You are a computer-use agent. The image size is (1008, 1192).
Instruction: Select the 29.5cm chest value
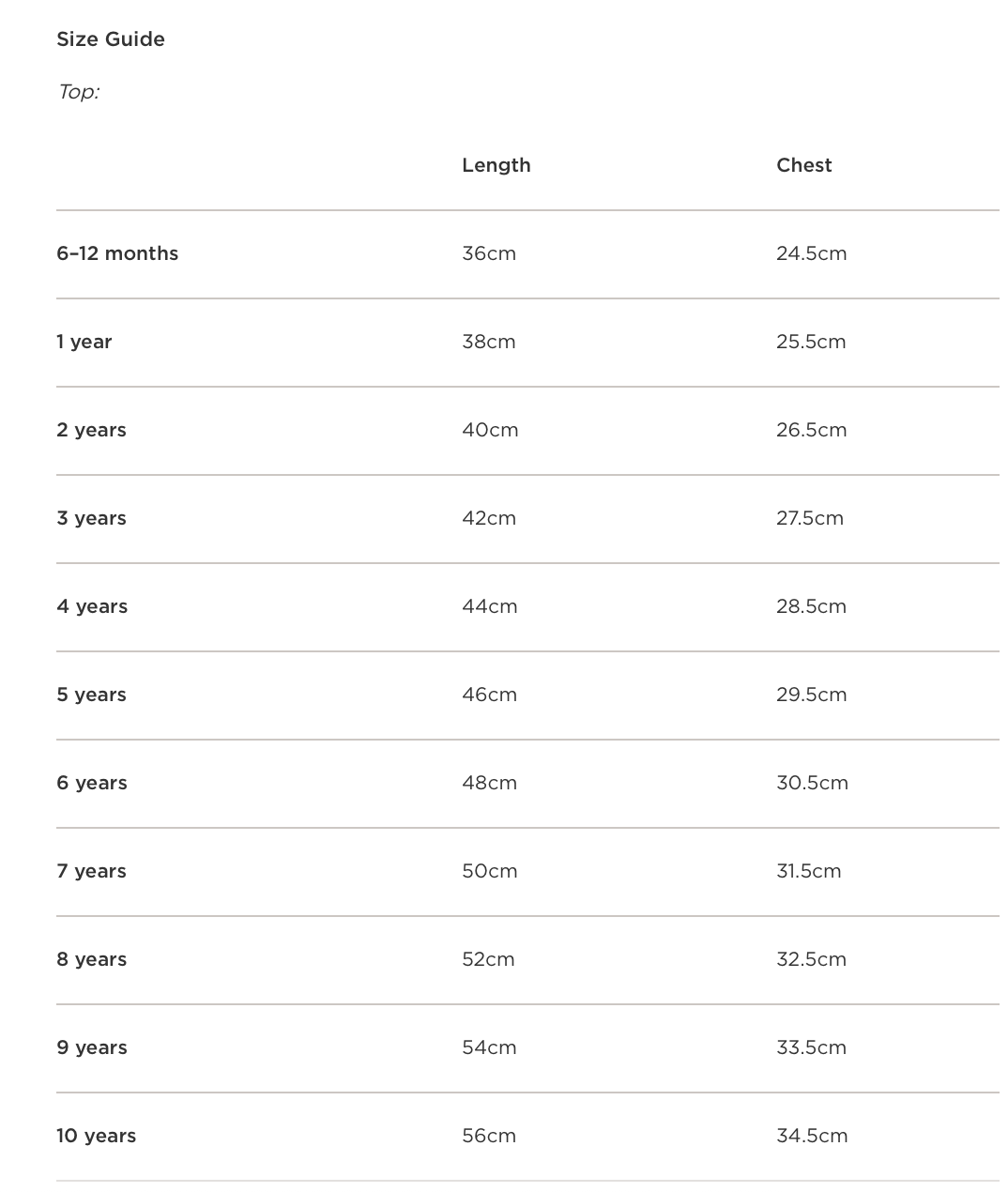point(812,695)
